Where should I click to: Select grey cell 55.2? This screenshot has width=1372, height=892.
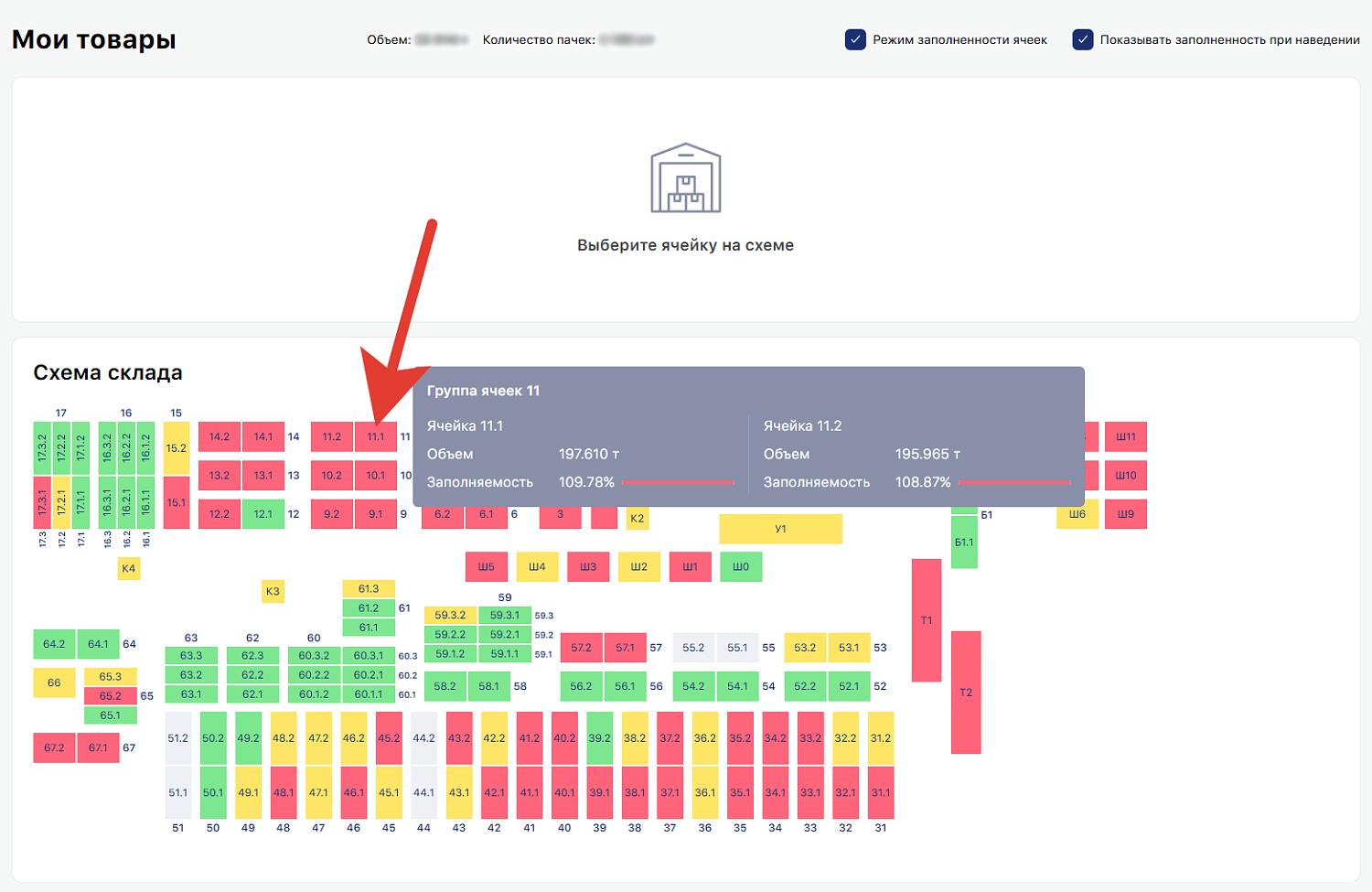click(x=693, y=648)
